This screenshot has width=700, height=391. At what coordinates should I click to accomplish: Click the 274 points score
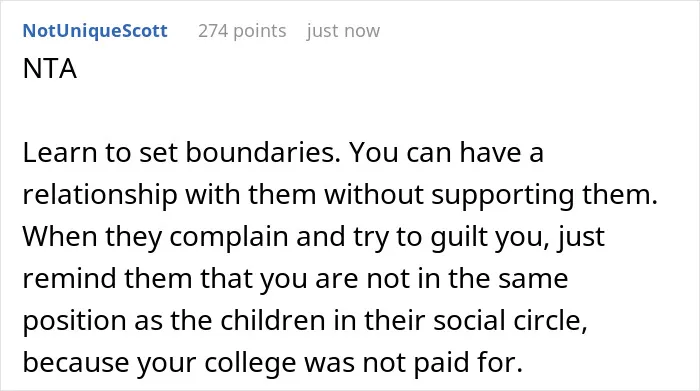[x=242, y=31]
